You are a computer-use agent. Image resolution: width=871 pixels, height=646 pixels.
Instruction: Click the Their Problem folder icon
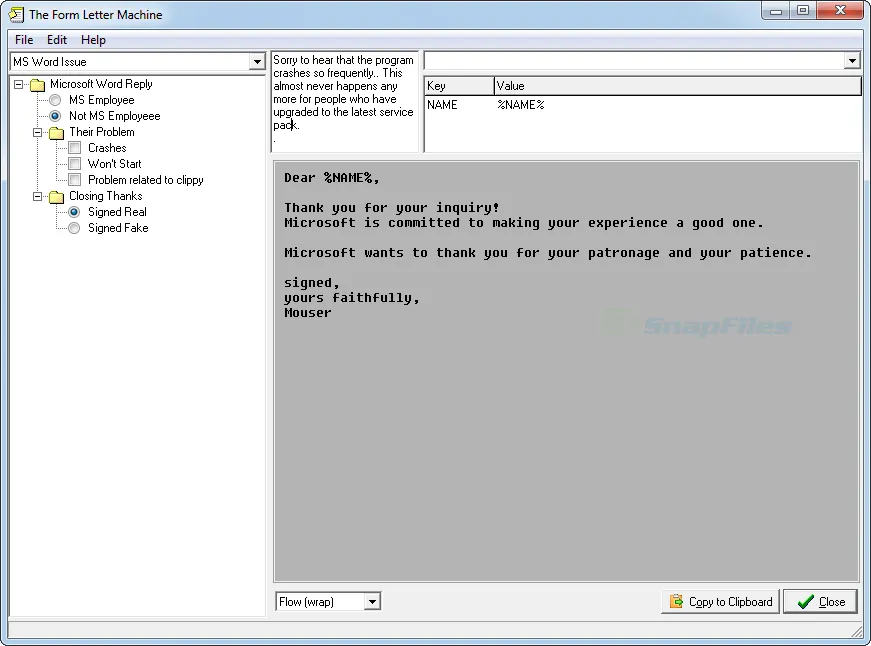coord(56,133)
